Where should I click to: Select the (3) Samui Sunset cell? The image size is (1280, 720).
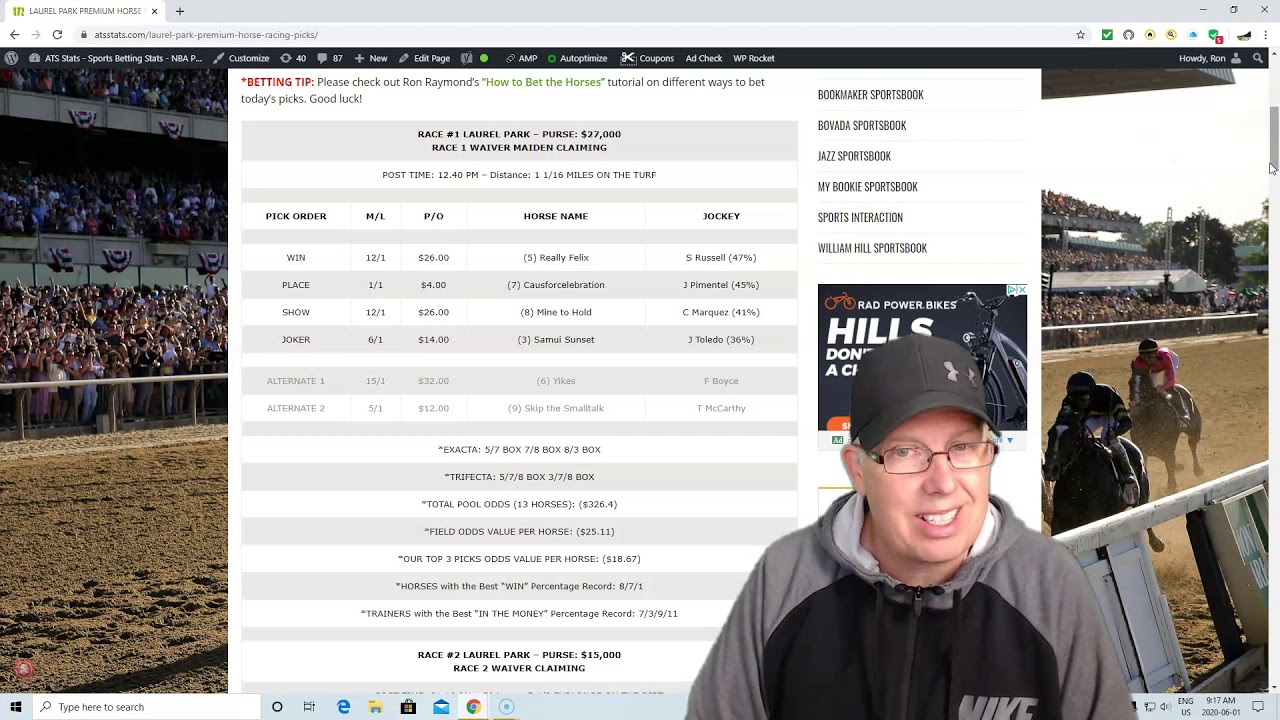coord(556,340)
